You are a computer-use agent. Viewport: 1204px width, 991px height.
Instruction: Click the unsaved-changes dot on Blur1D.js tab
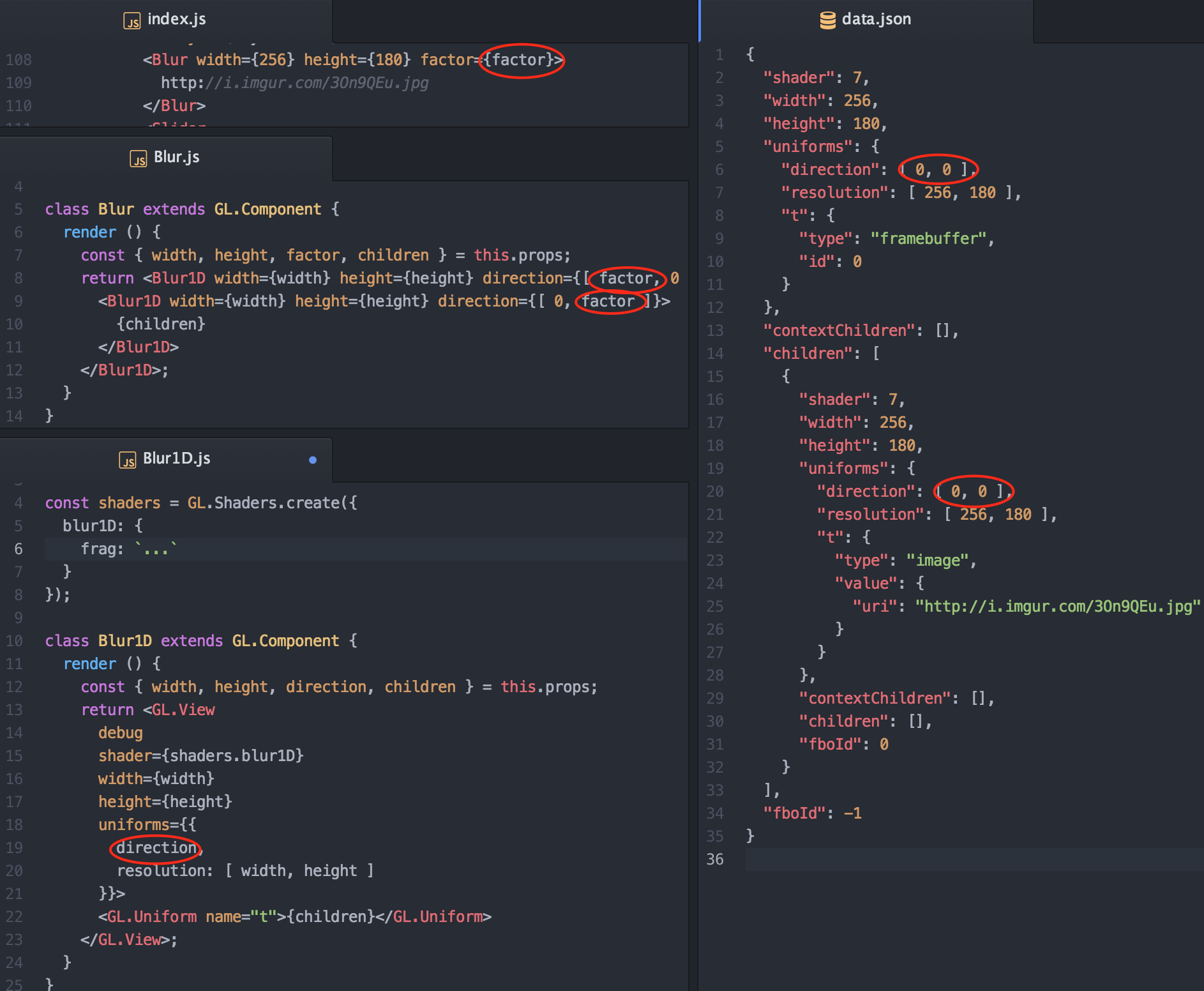(x=313, y=460)
